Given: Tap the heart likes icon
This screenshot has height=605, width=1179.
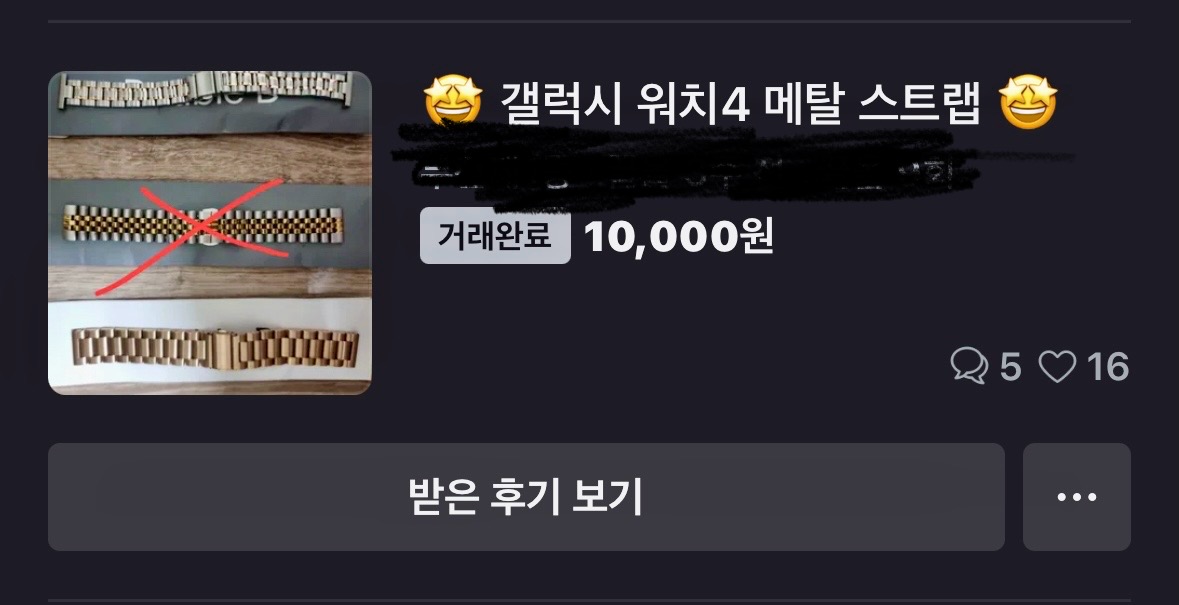Looking at the screenshot, I should 1057,367.
